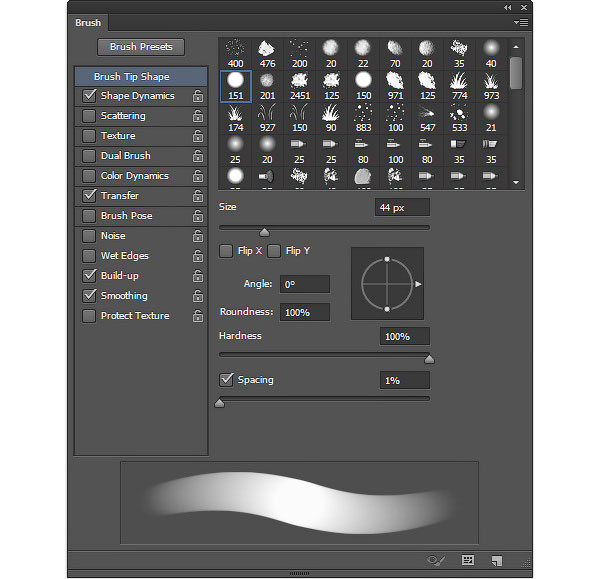This screenshot has height=579, width=600.
Task: Toggle the Shape Dynamics checkbox
Action: point(89,96)
